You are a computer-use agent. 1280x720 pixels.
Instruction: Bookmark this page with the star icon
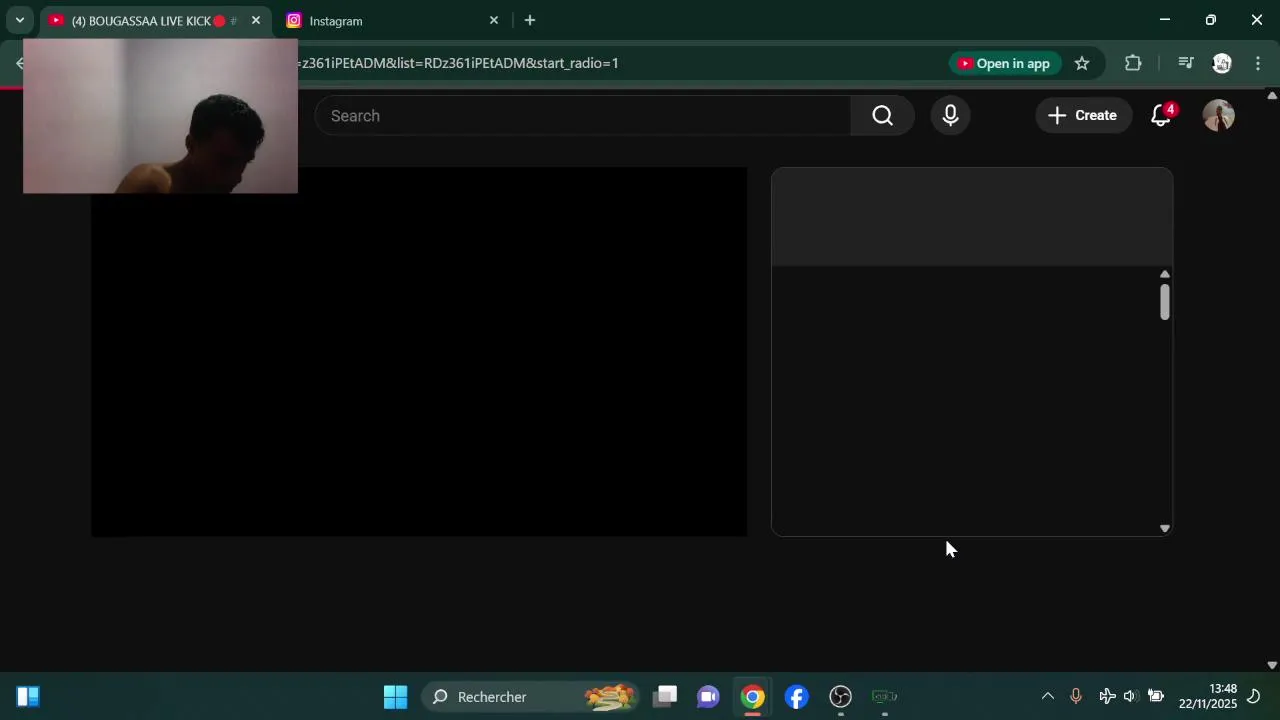coord(1082,63)
